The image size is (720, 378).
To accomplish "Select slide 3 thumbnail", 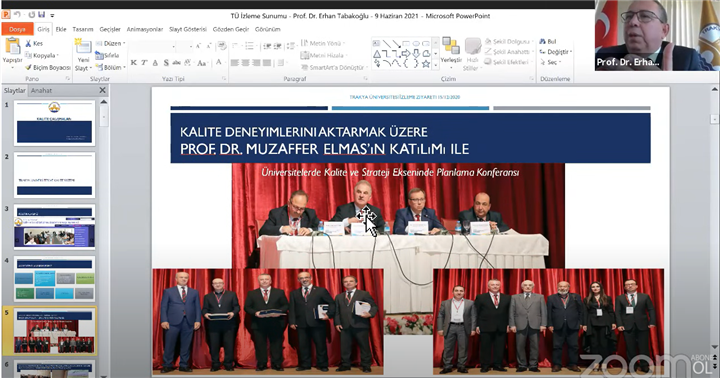I will click(54, 227).
